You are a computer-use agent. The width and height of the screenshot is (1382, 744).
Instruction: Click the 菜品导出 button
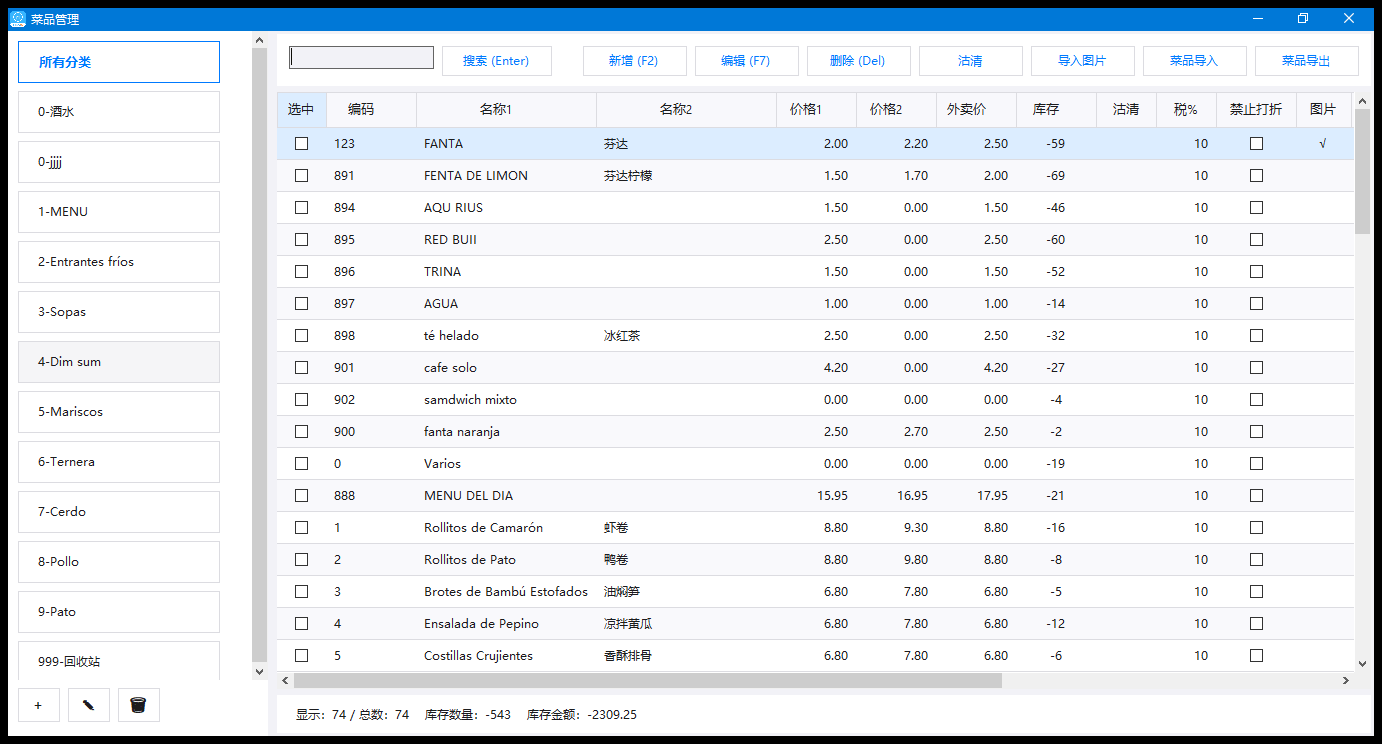pos(1306,61)
